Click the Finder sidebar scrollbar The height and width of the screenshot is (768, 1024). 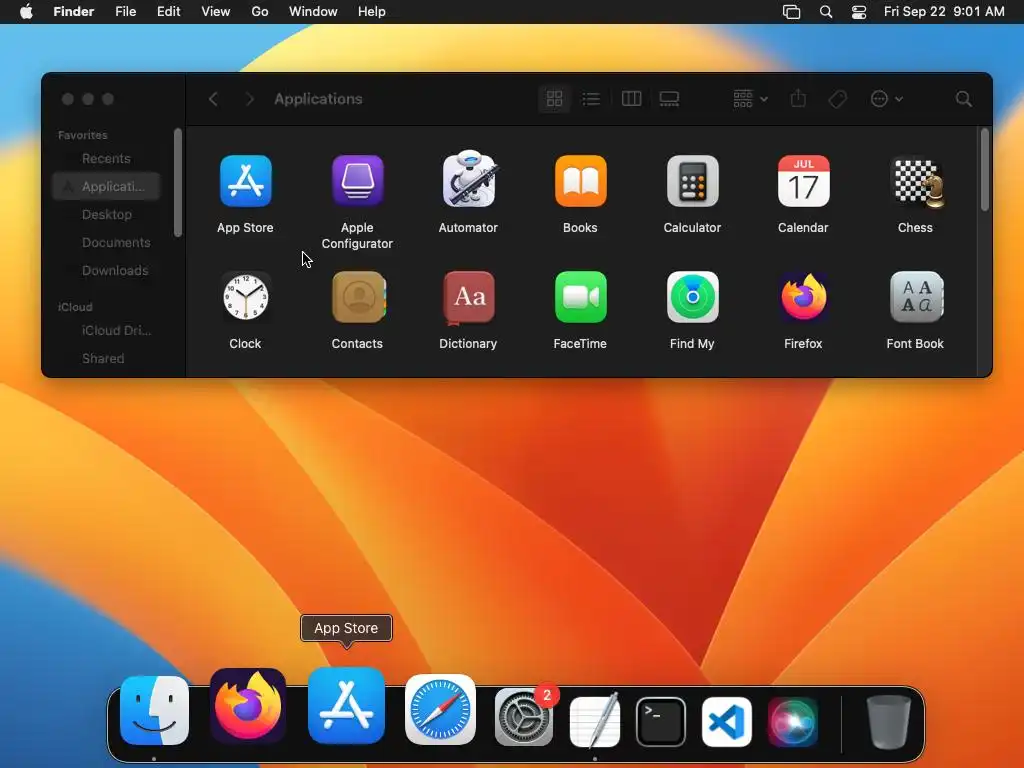[x=178, y=183]
